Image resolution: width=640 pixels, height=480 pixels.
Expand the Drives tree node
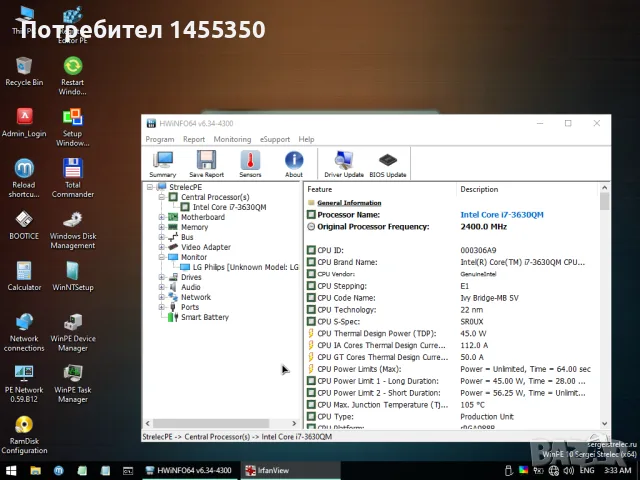pyautogui.click(x=162, y=277)
